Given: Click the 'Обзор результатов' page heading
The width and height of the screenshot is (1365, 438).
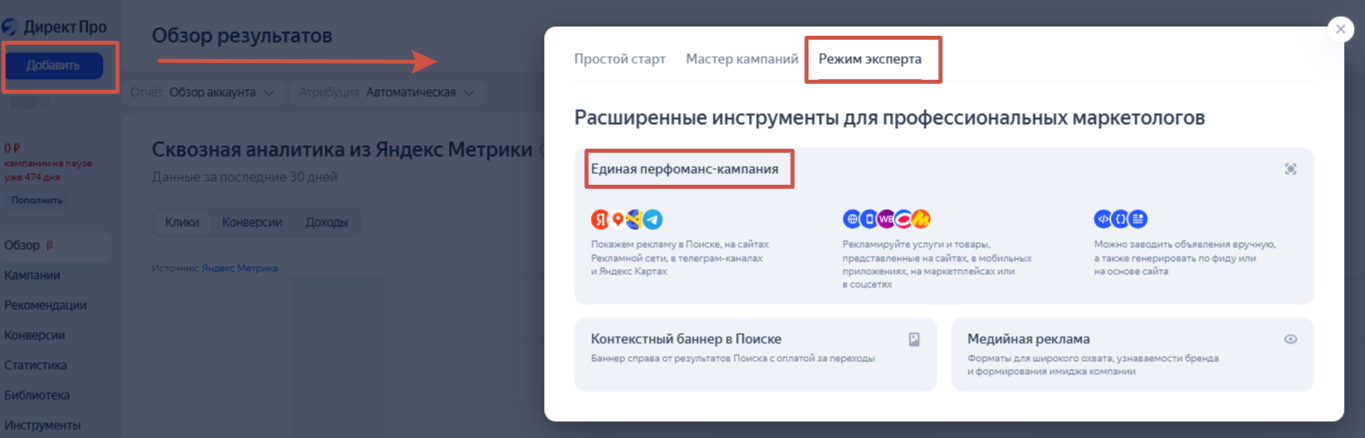Looking at the screenshot, I should (x=242, y=36).
